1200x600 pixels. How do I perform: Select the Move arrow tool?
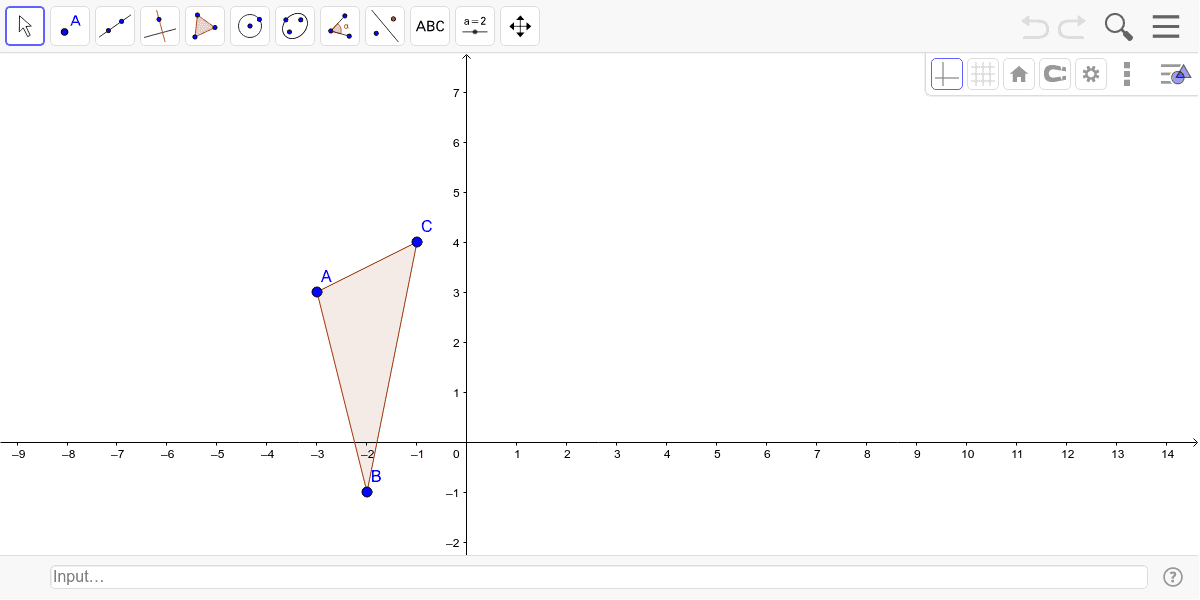pyautogui.click(x=25, y=26)
